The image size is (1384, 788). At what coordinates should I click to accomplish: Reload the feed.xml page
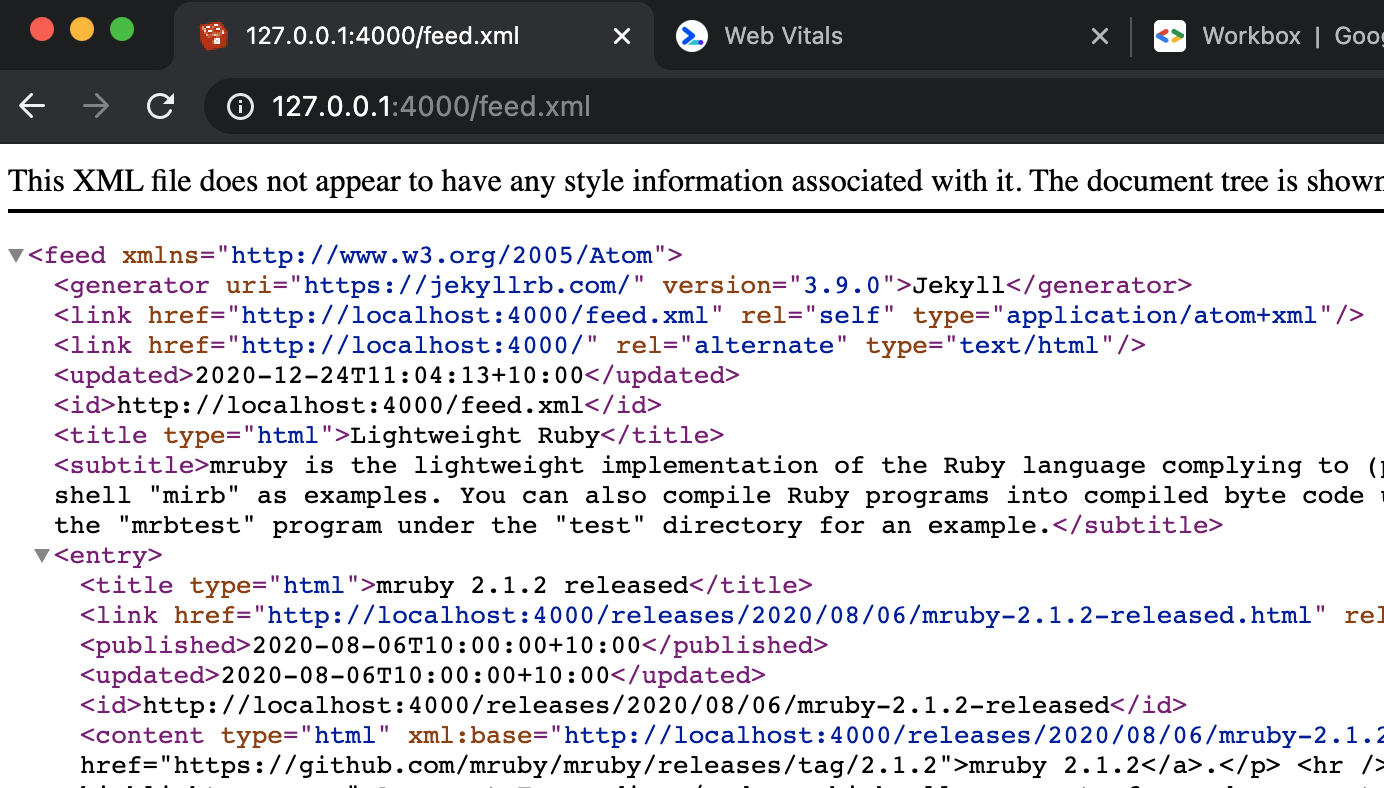160,106
